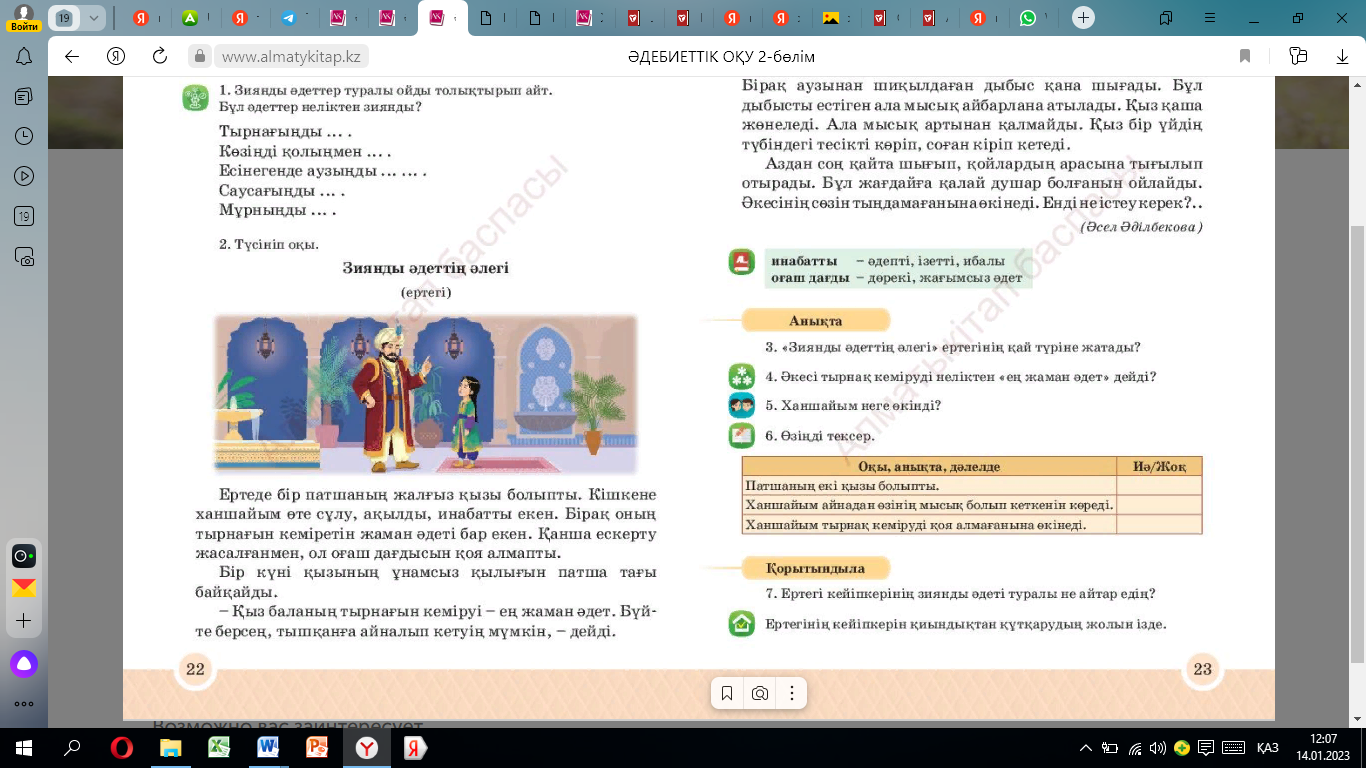Show hidden system tray icons

tap(1086, 748)
